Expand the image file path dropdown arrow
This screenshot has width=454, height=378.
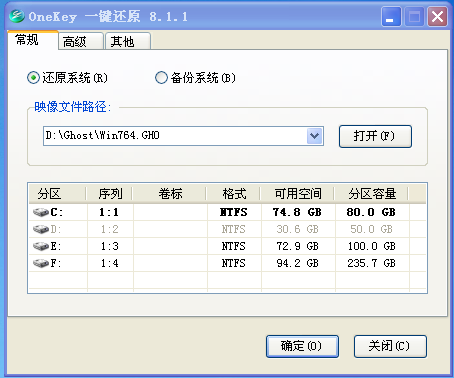(x=314, y=136)
